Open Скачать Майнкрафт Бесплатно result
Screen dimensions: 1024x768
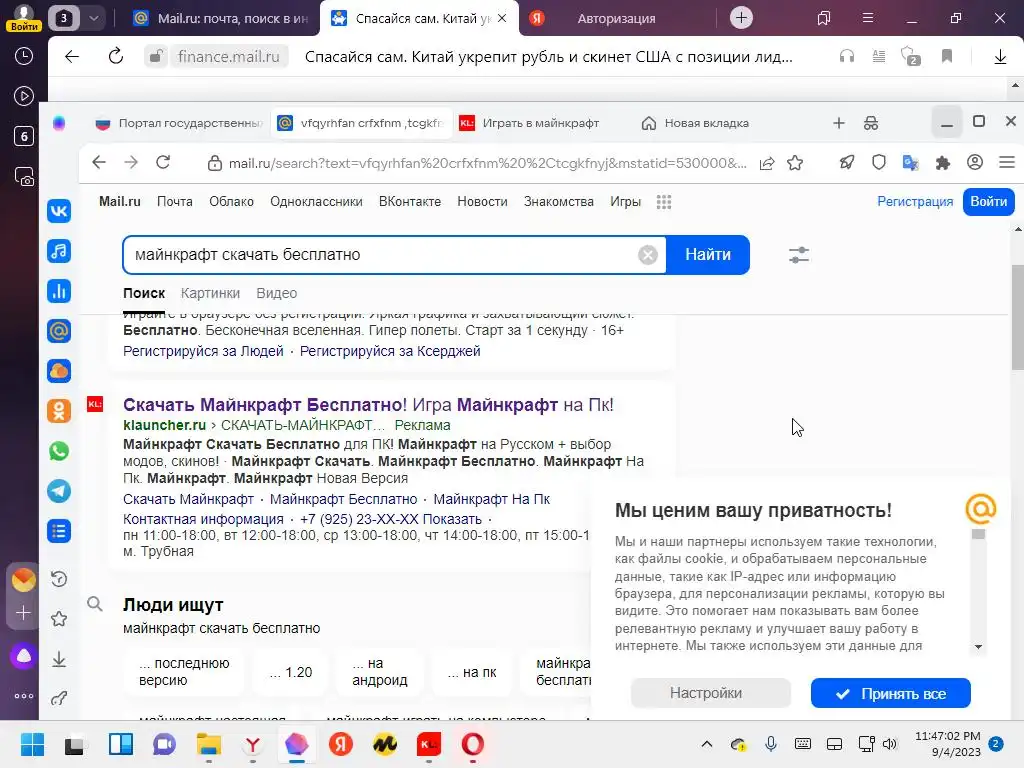pyautogui.click(x=368, y=405)
